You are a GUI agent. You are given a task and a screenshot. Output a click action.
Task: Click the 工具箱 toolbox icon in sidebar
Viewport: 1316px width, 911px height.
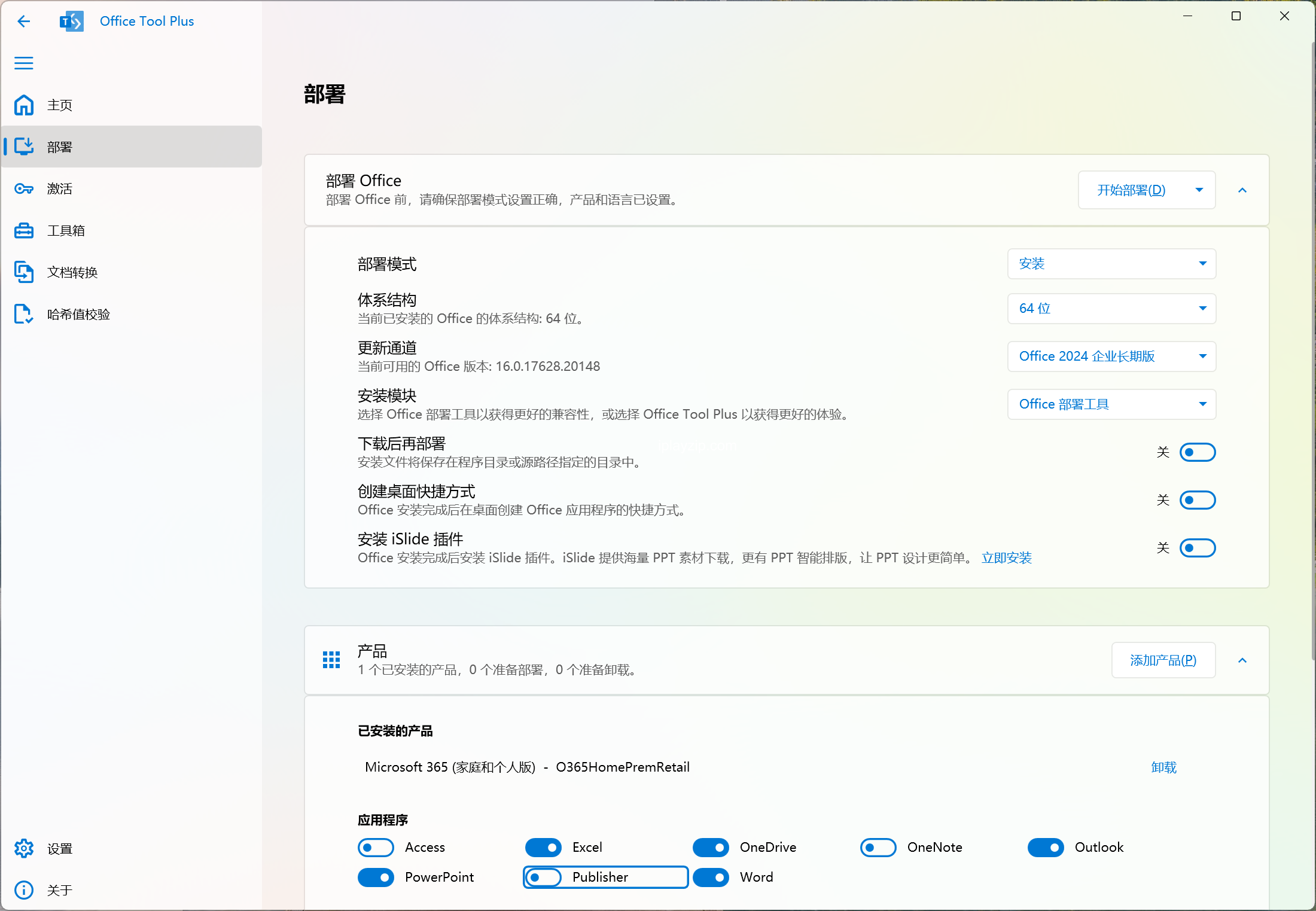(x=25, y=229)
